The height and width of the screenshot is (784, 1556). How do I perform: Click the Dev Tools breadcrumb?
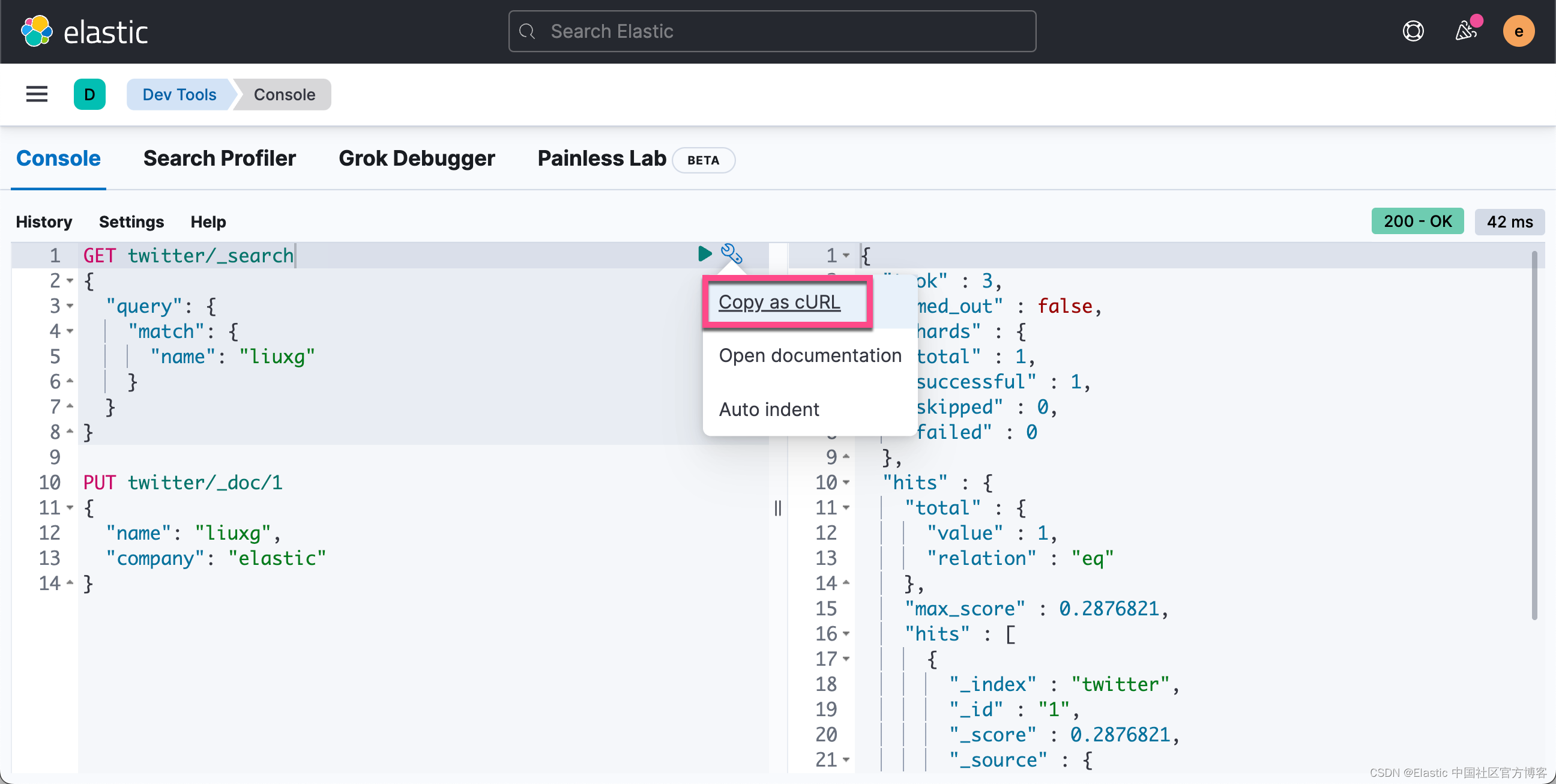[x=179, y=94]
